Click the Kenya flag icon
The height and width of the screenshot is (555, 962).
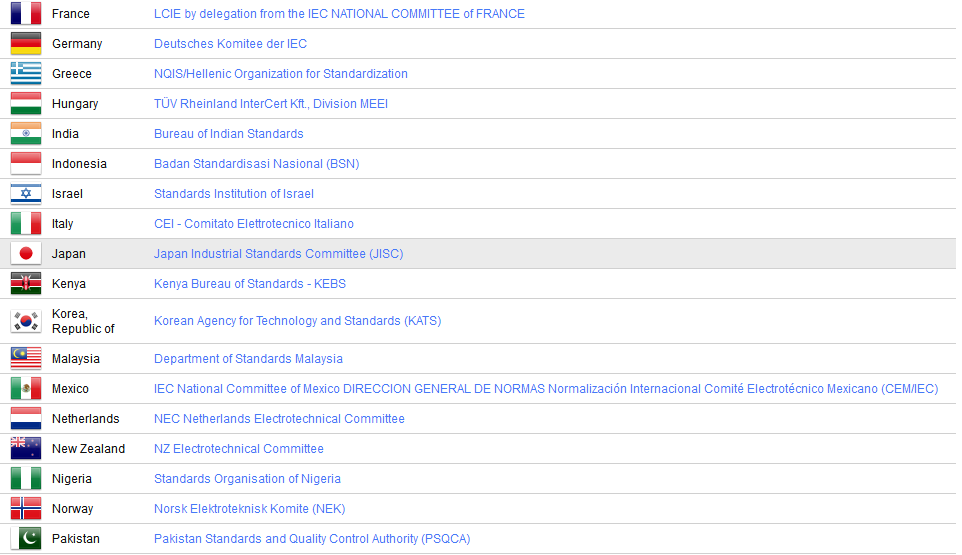(26, 284)
